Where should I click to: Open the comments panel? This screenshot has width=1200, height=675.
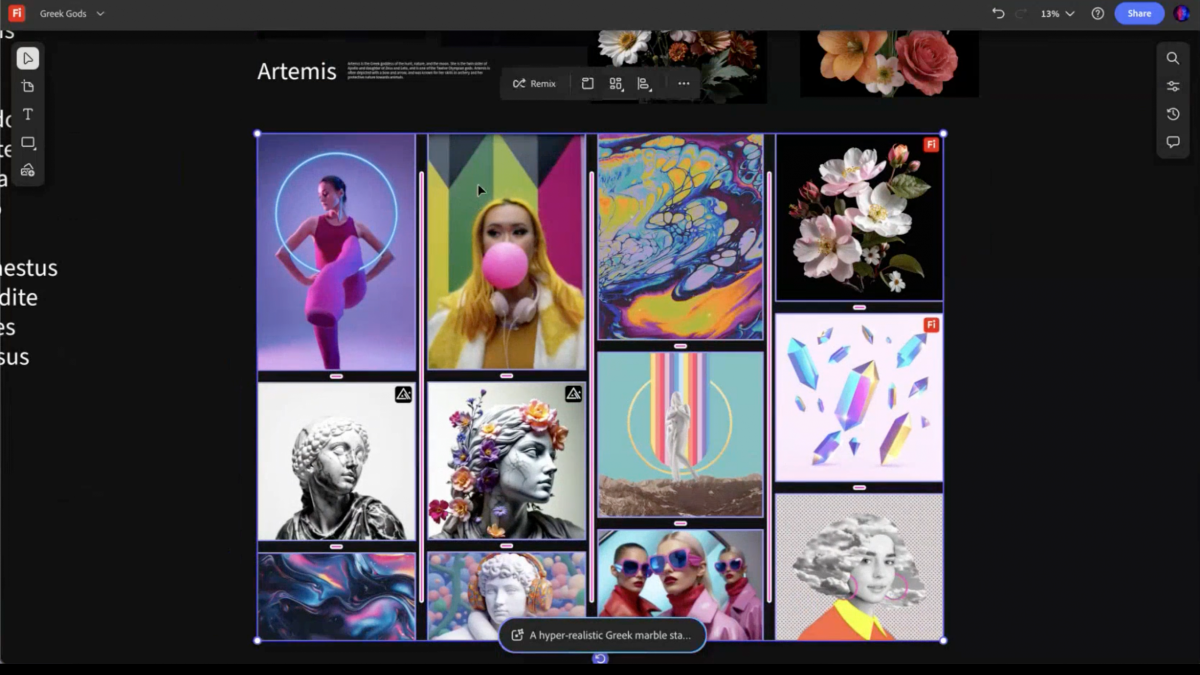click(x=1173, y=143)
